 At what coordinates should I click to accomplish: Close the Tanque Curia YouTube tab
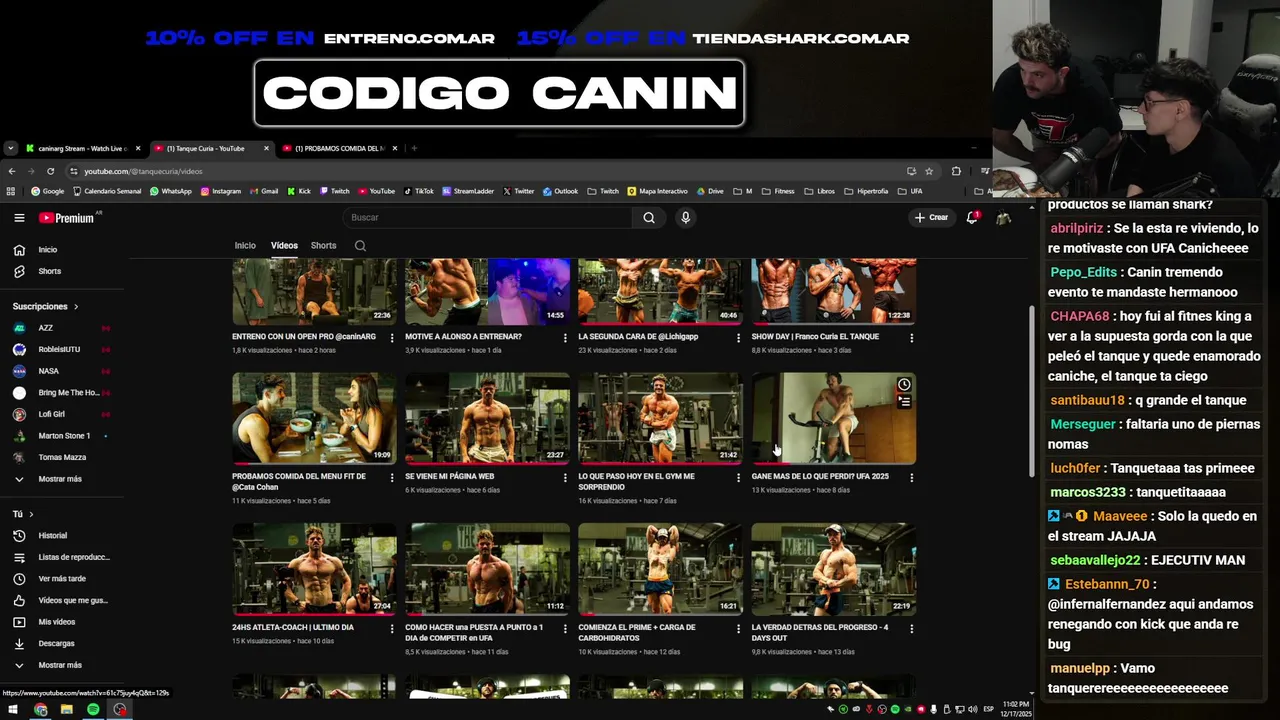266,148
